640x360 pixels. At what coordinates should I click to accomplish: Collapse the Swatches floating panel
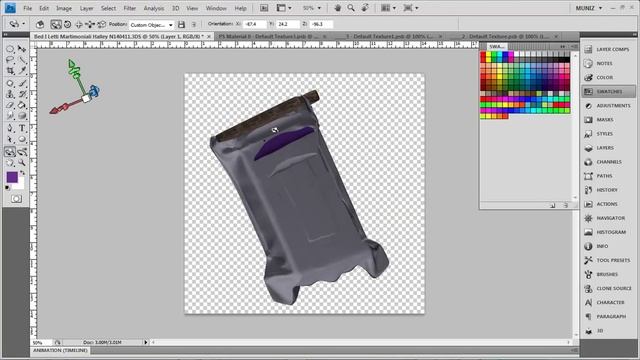coord(563,47)
